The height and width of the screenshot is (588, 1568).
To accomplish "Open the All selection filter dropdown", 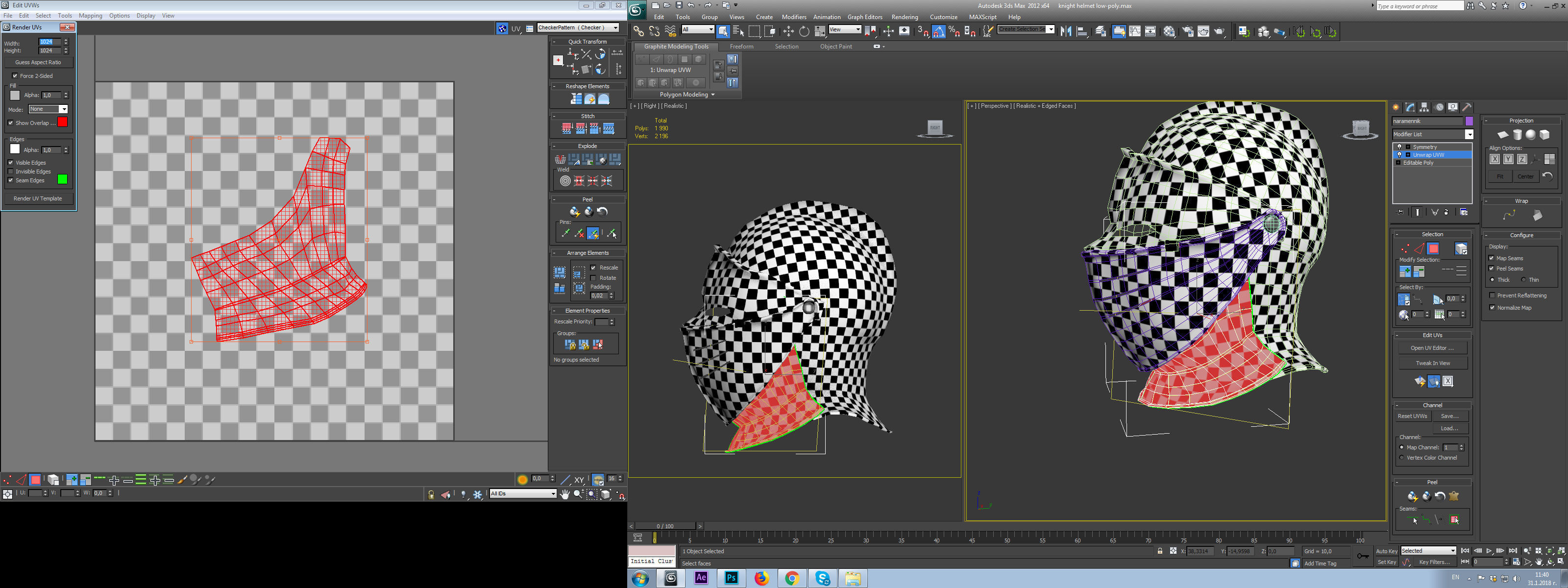I will (x=698, y=30).
